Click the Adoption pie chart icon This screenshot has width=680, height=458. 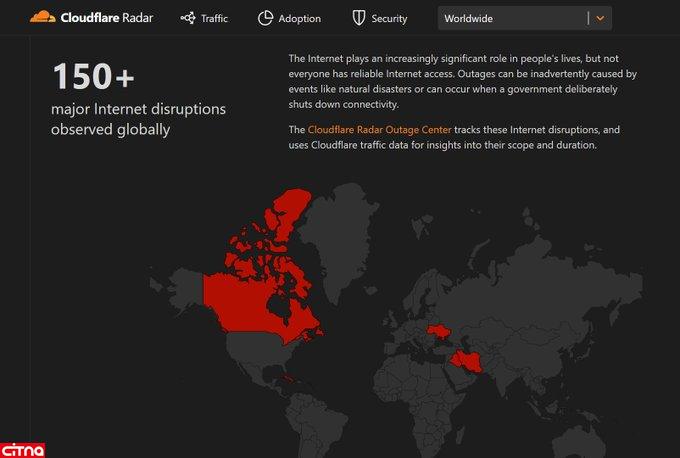(x=265, y=18)
